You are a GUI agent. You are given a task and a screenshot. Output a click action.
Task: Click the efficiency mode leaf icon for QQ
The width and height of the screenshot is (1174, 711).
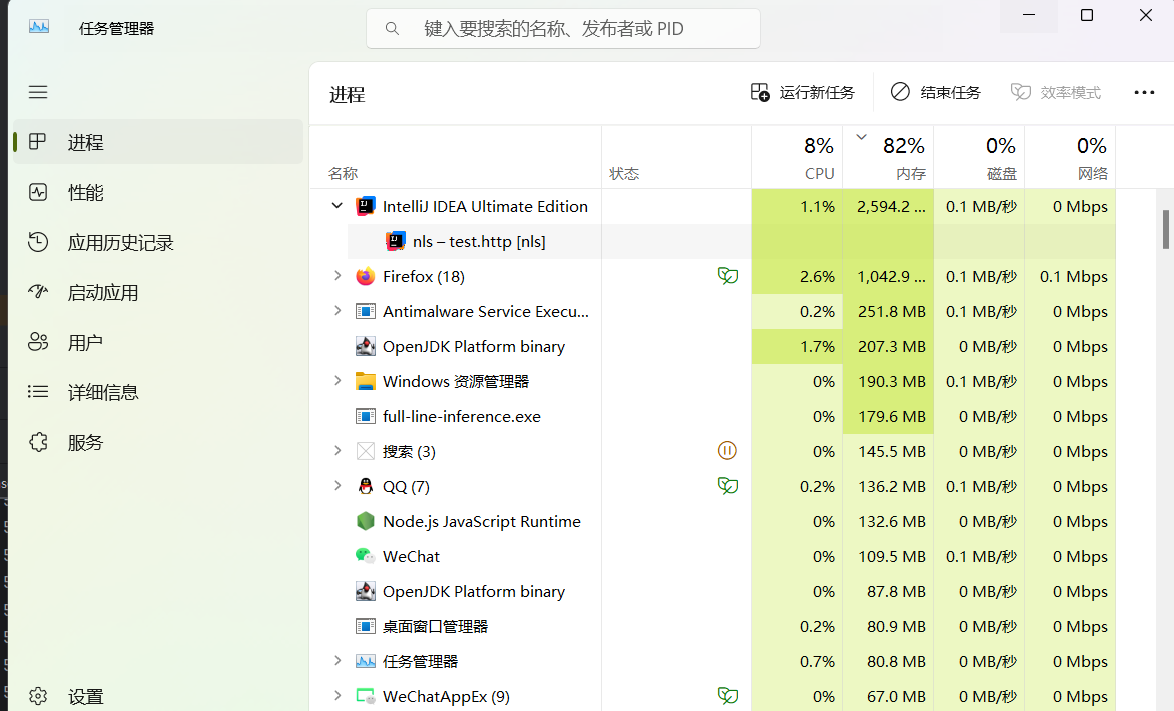click(727, 486)
